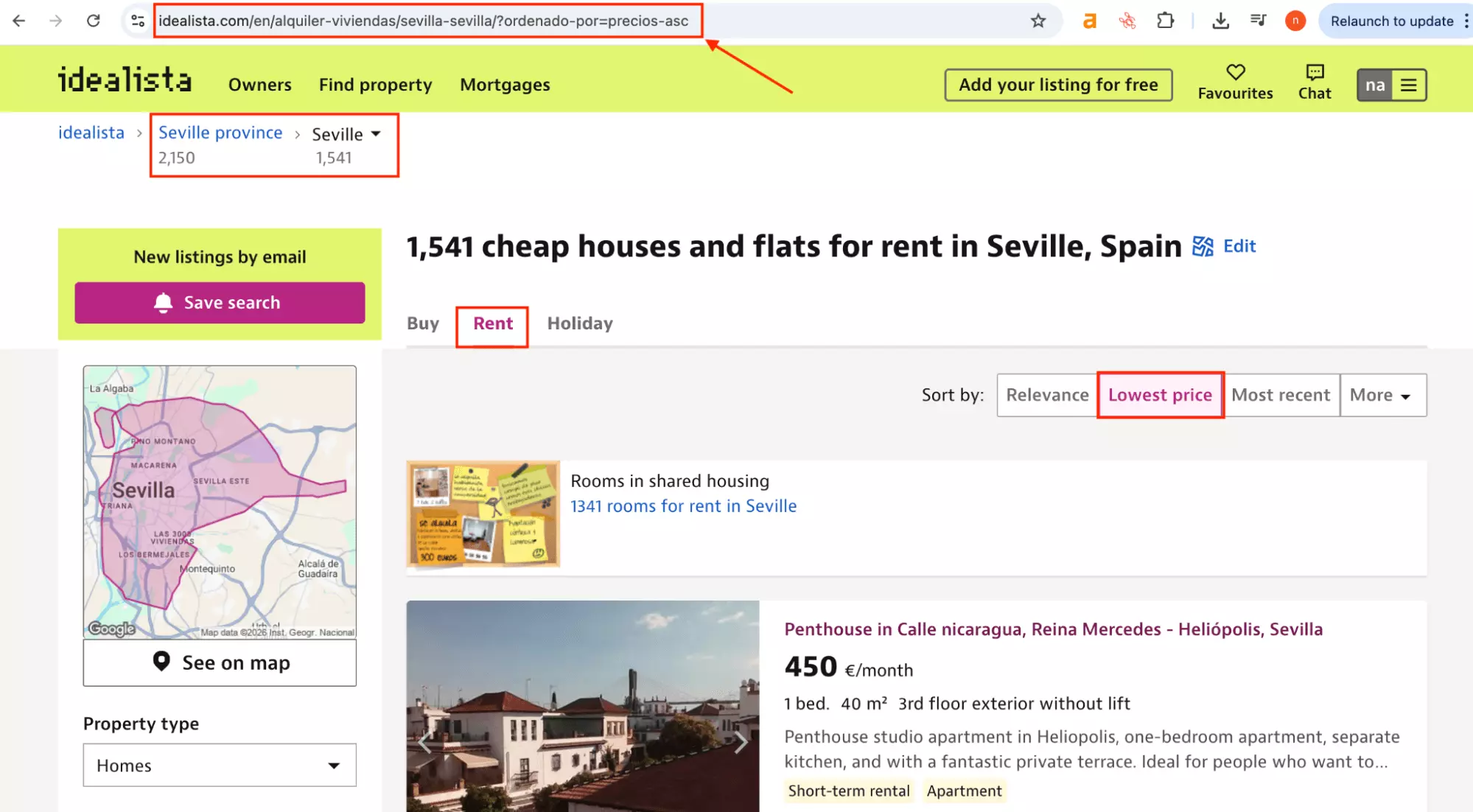This screenshot has width=1473, height=812.
Task: Open the account hamburger menu
Action: pos(1408,84)
